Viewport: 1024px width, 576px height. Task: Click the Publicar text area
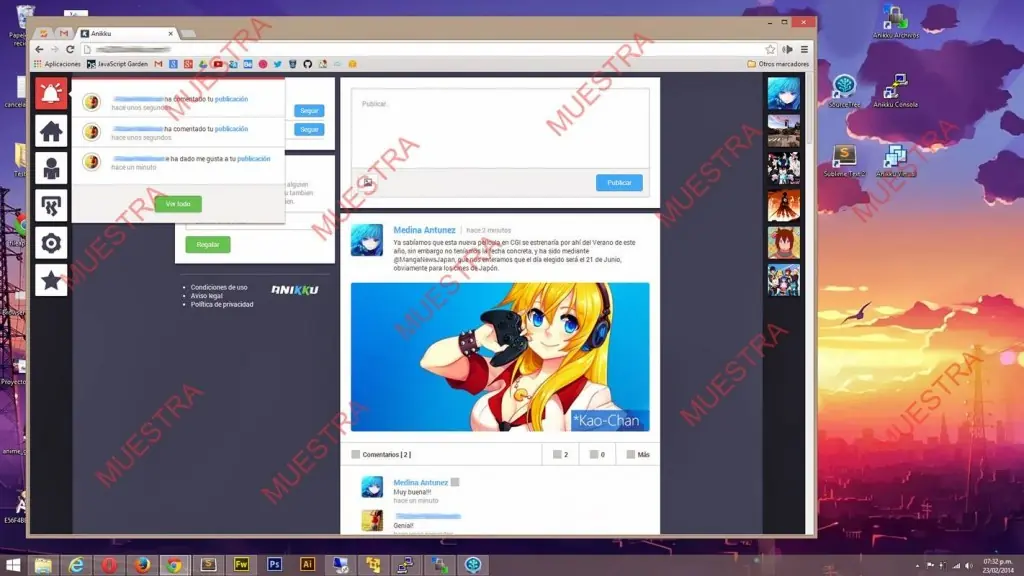(x=500, y=129)
